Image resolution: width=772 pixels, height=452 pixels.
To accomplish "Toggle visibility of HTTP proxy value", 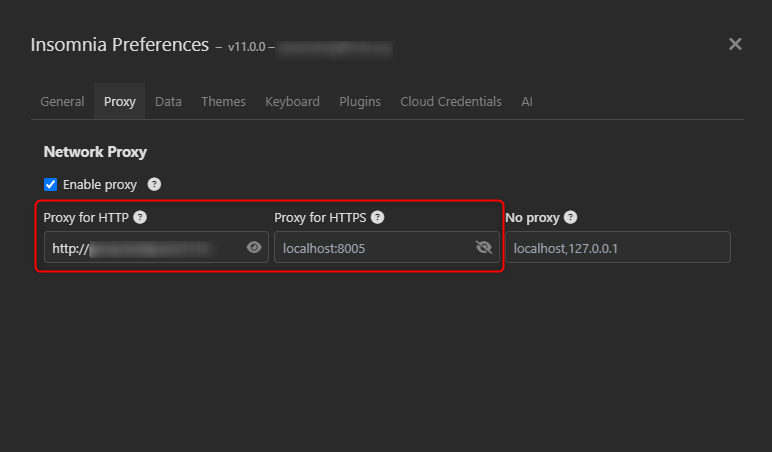I will click(254, 247).
